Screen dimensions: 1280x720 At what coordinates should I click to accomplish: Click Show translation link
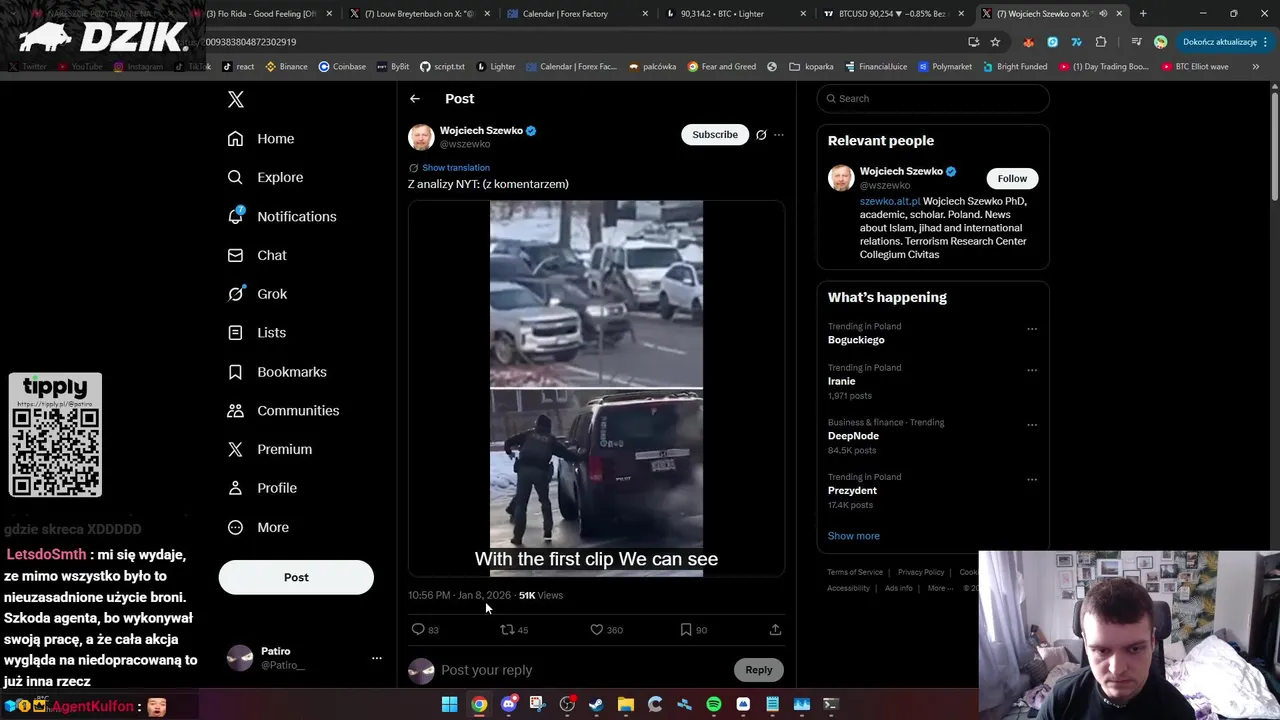pos(456,168)
